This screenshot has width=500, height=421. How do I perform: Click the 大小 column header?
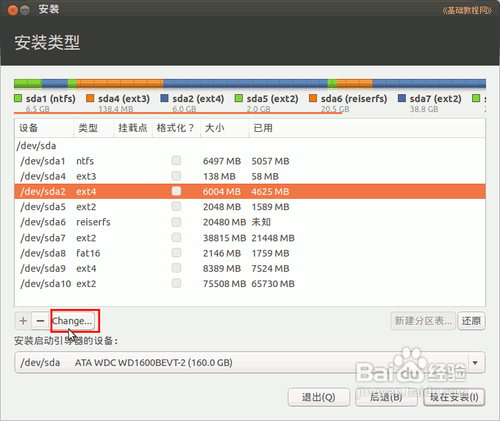coord(225,128)
